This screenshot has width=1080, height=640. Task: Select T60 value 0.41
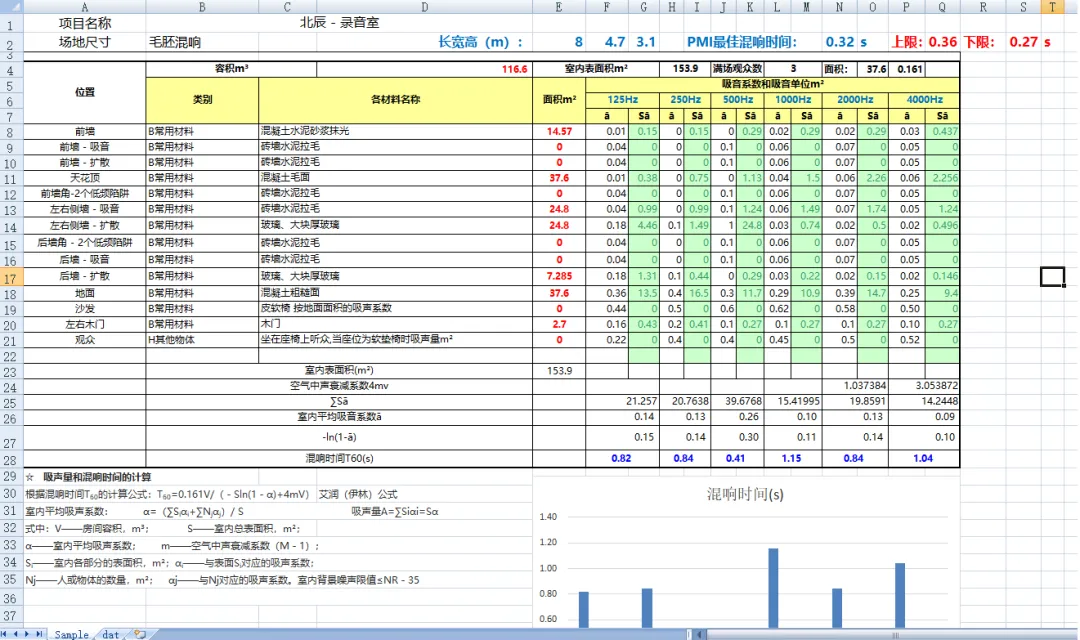(x=736, y=459)
